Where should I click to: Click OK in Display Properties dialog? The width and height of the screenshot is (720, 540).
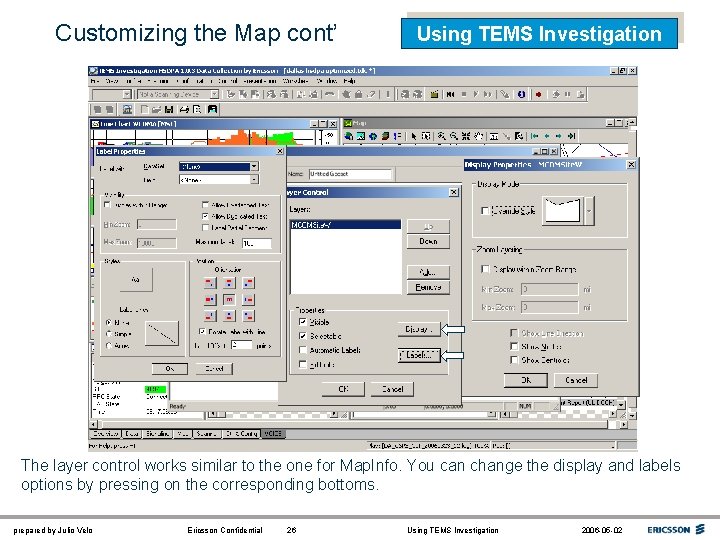pos(526,380)
